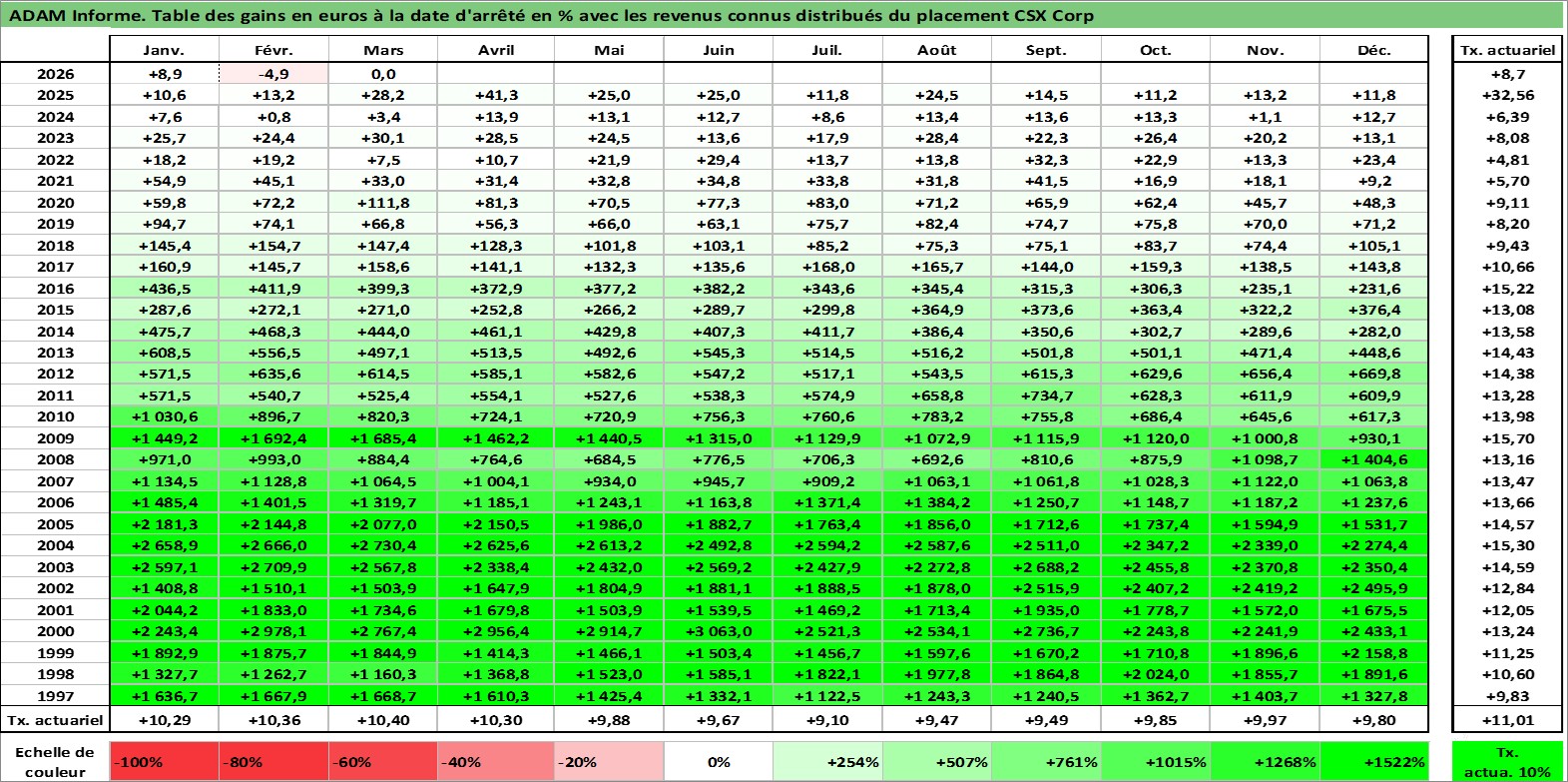This screenshot has width=1568, height=782.
Task: Click the 'Déc.' column header
Action: (x=1374, y=50)
